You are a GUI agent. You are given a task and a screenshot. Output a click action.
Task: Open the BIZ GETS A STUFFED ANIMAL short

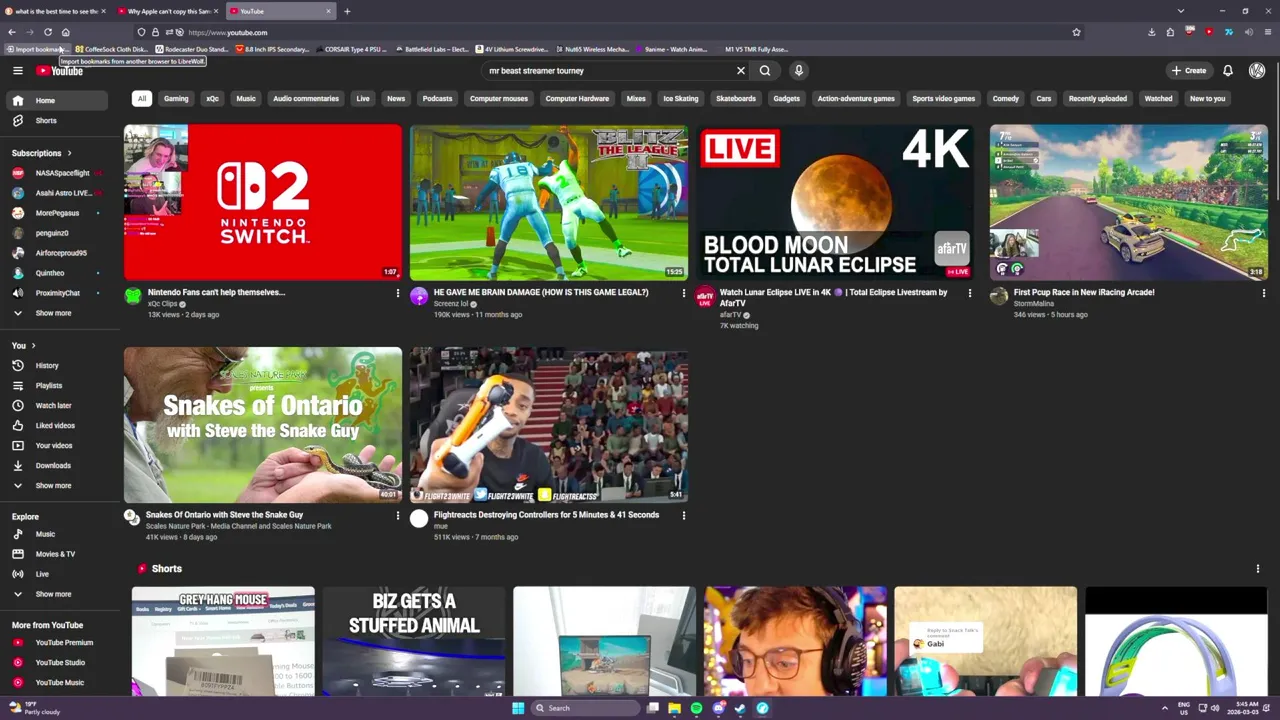414,640
